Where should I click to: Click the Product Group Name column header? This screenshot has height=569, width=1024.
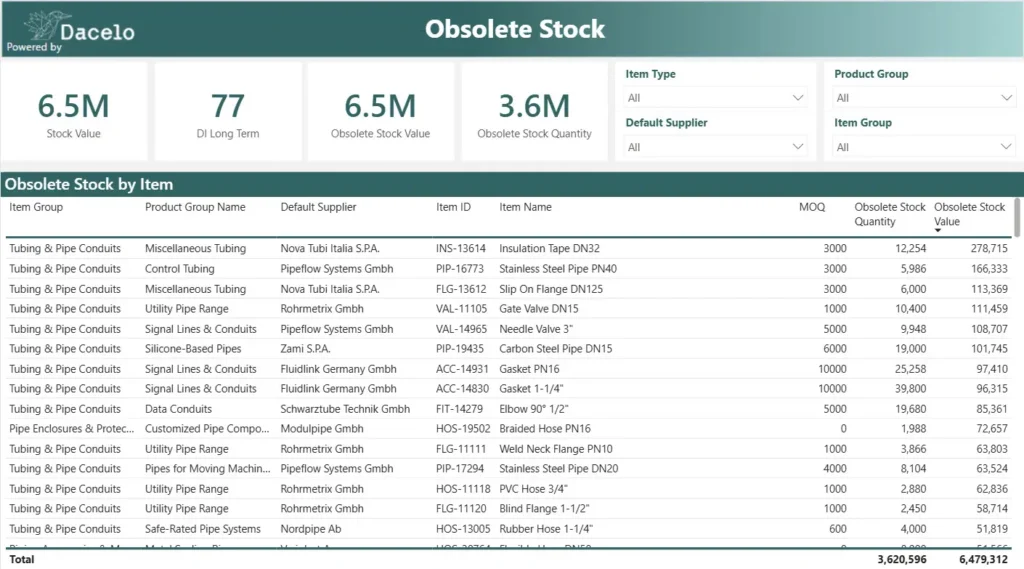click(x=194, y=208)
